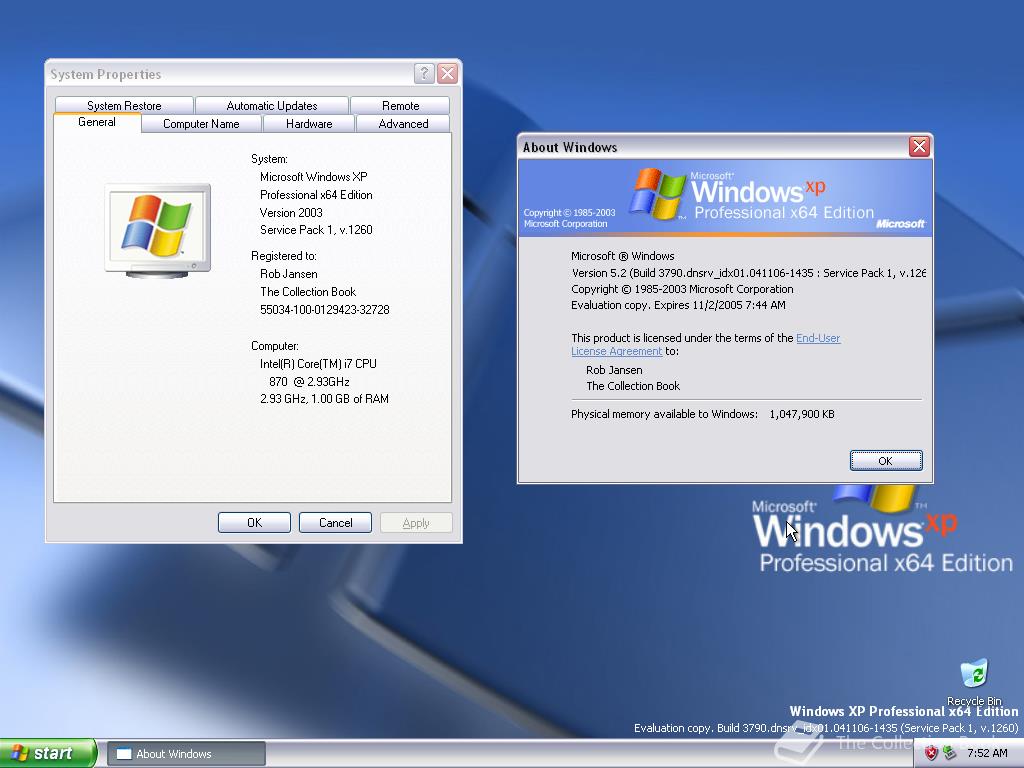Click 'Physical memory available to Windows:' label
This screenshot has height=768, width=1024.
point(664,414)
